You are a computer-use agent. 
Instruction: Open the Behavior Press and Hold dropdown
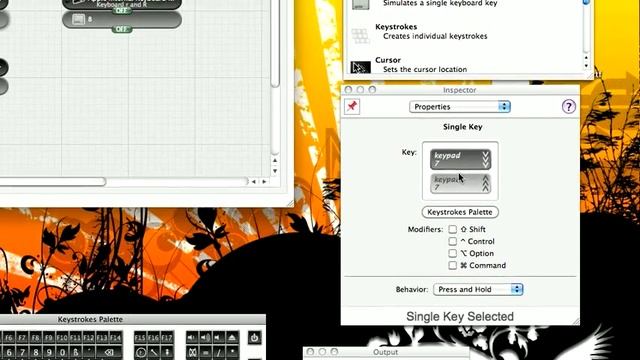point(478,289)
